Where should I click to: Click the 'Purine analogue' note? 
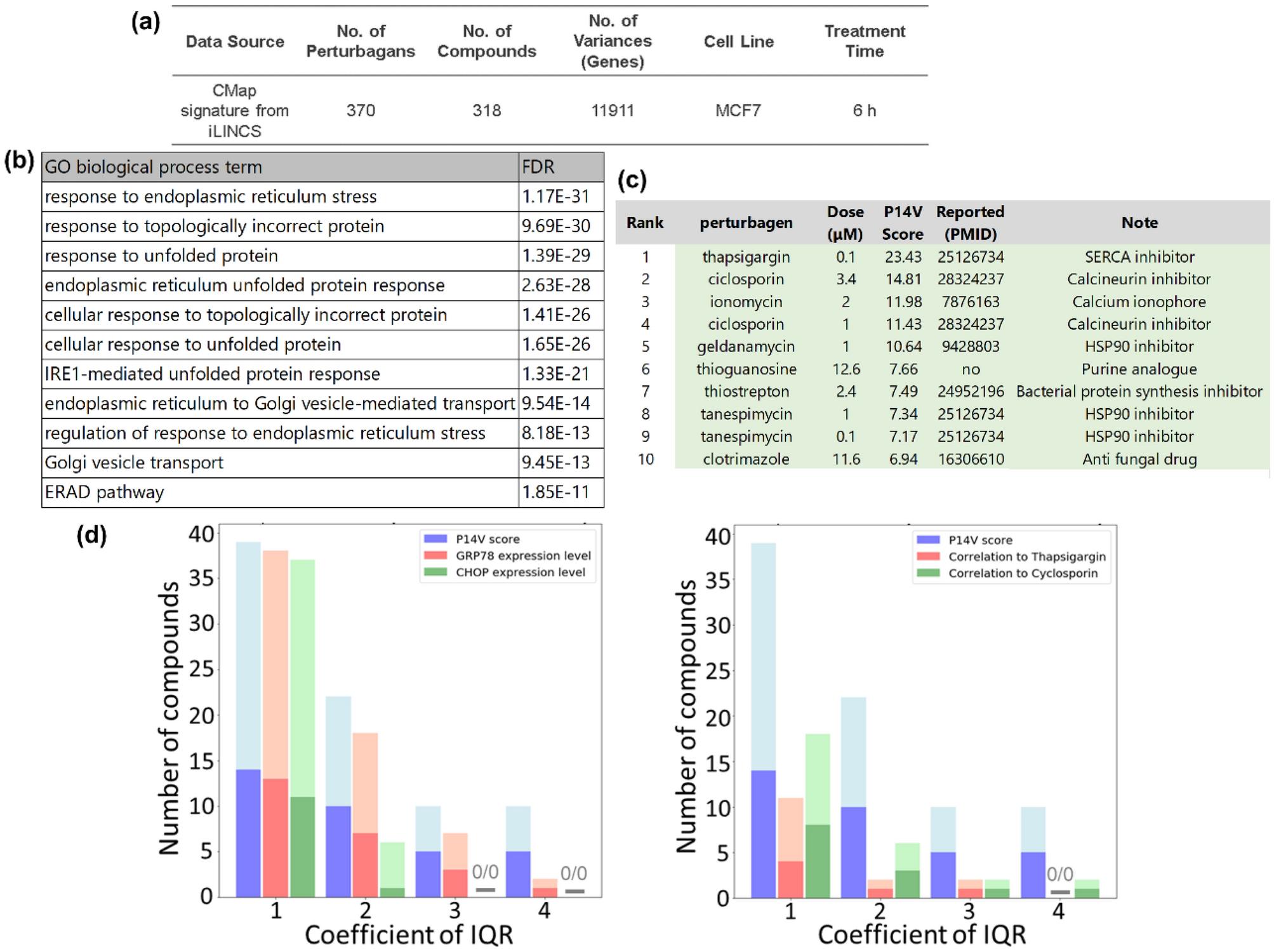point(1139,369)
